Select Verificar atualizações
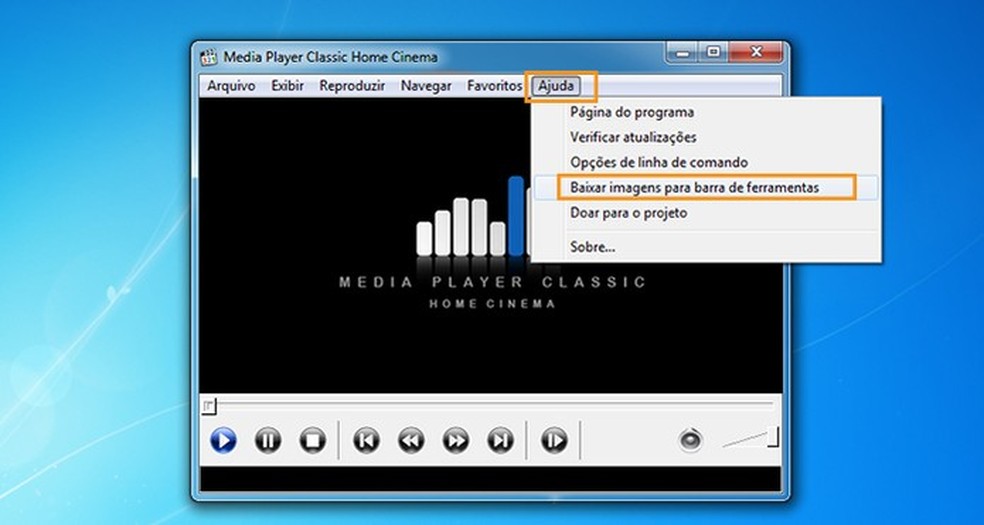The width and height of the screenshot is (984, 525). pos(706,137)
